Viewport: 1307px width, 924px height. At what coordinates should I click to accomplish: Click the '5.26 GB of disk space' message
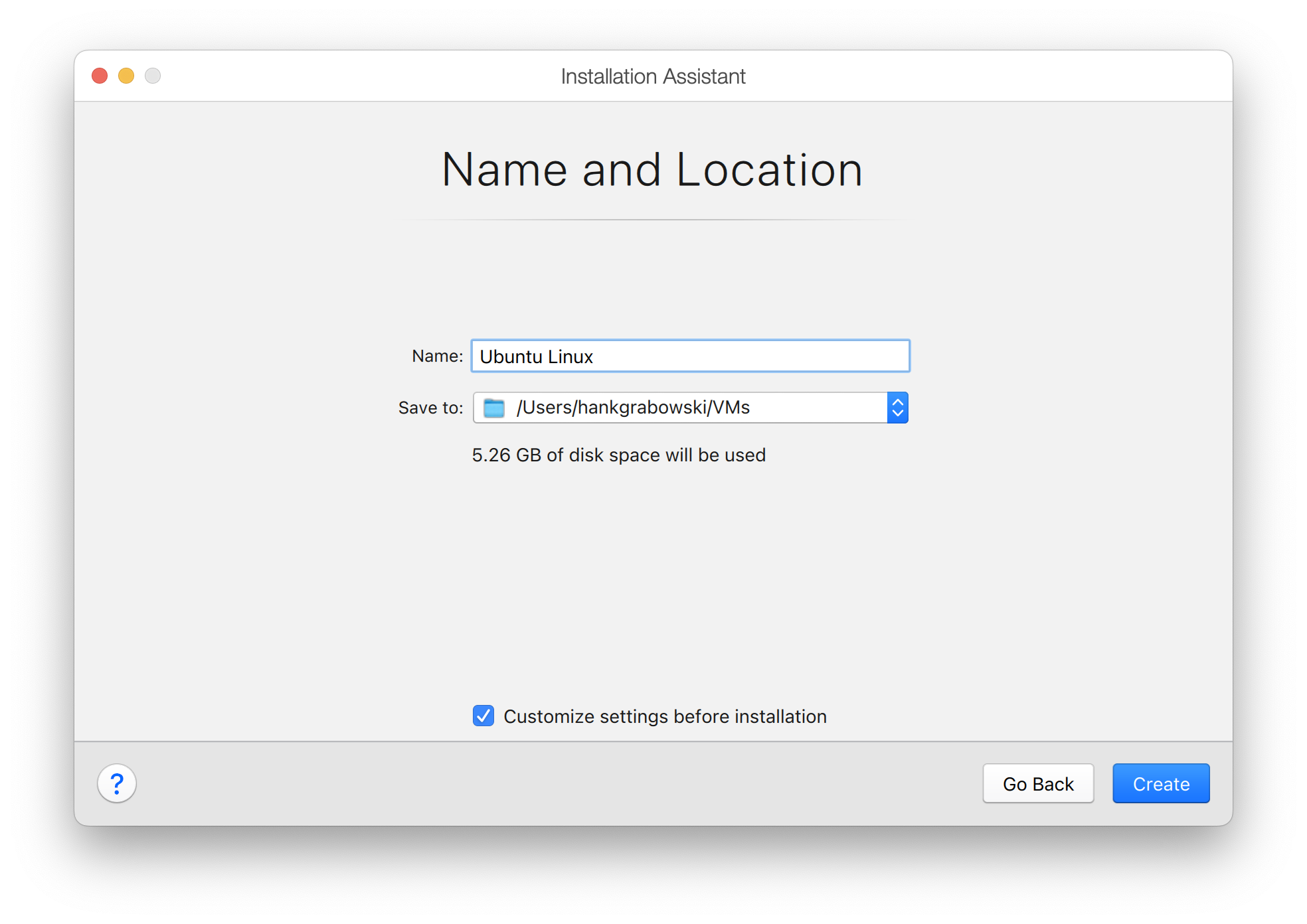point(618,455)
